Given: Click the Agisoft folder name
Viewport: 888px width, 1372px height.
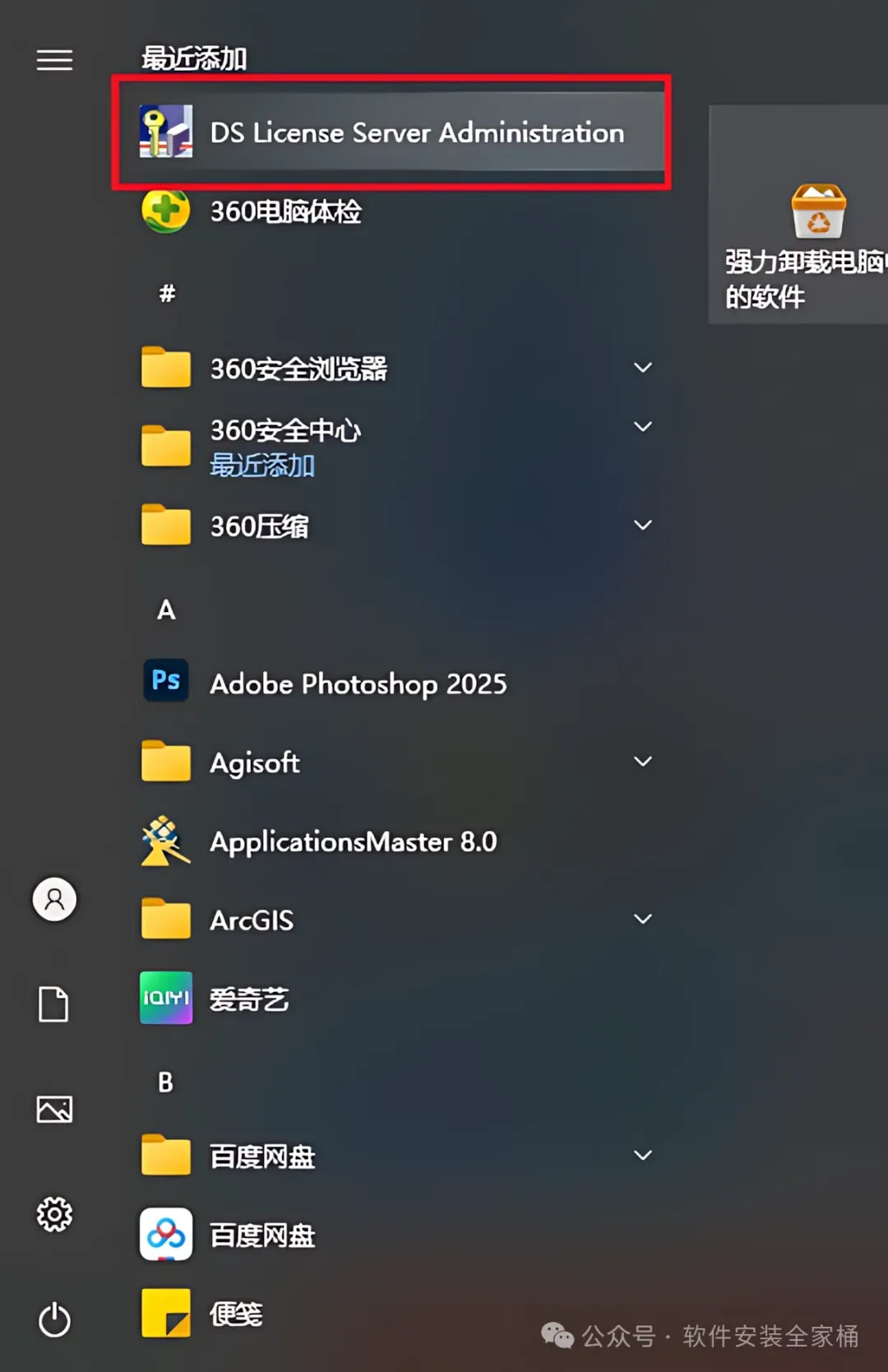Looking at the screenshot, I should 255,763.
